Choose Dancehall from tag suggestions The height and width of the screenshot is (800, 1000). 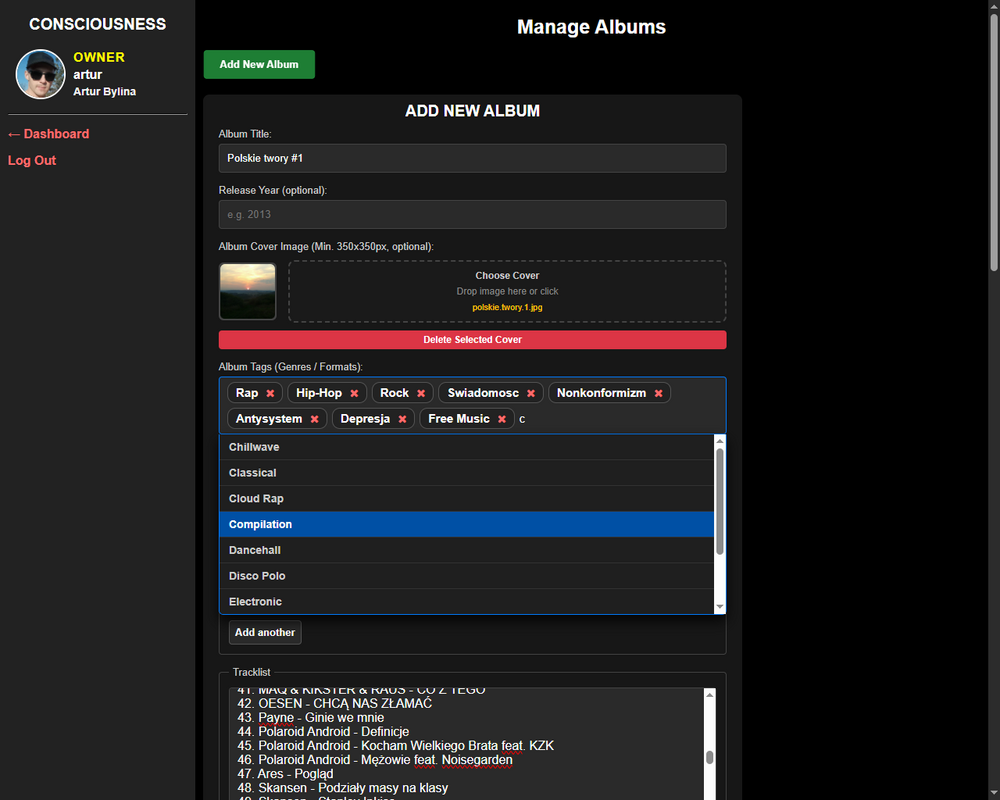(x=467, y=550)
